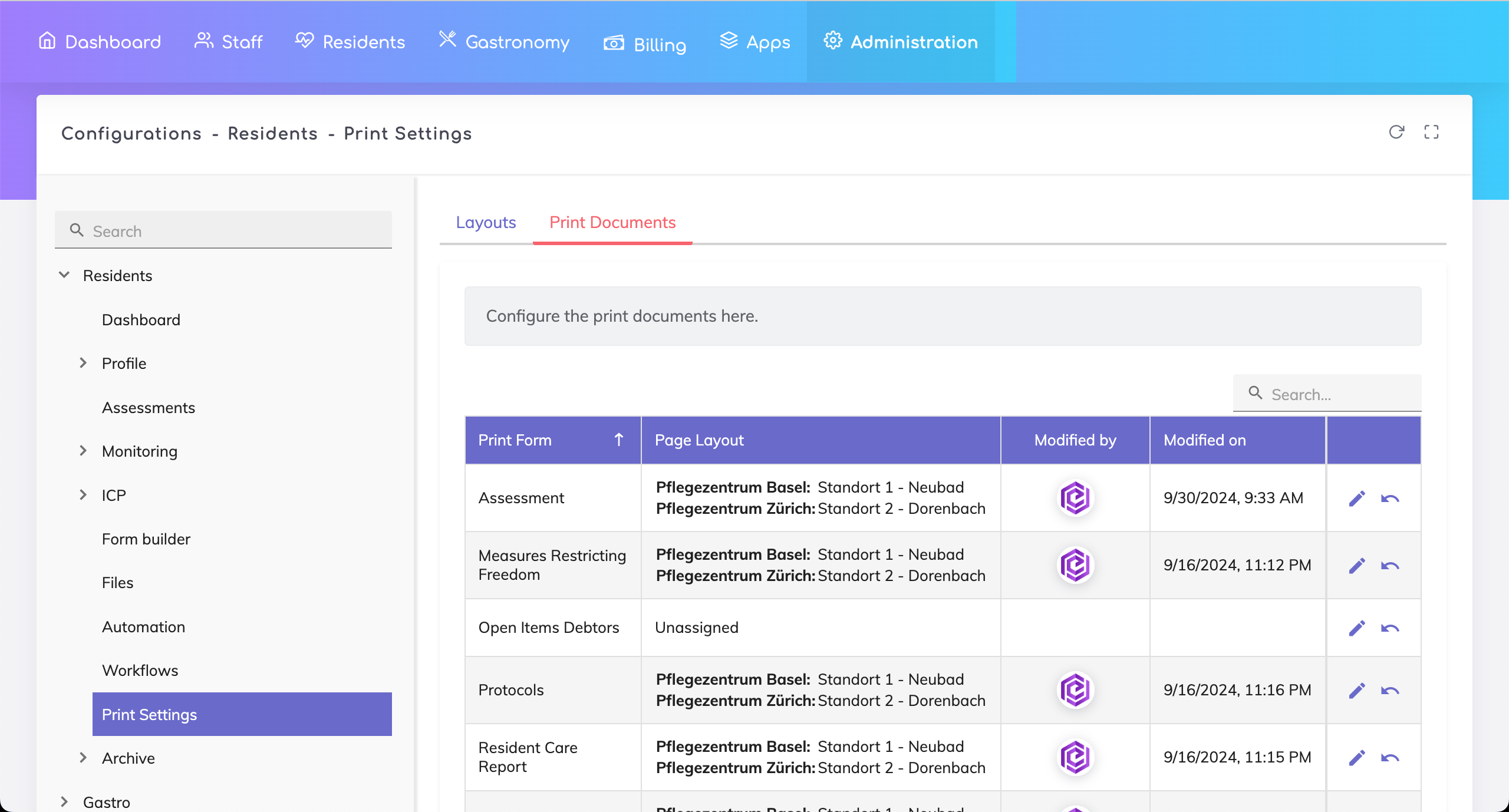The width and height of the screenshot is (1509, 812).
Task: Sort by Print Form column arrow
Action: click(618, 440)
